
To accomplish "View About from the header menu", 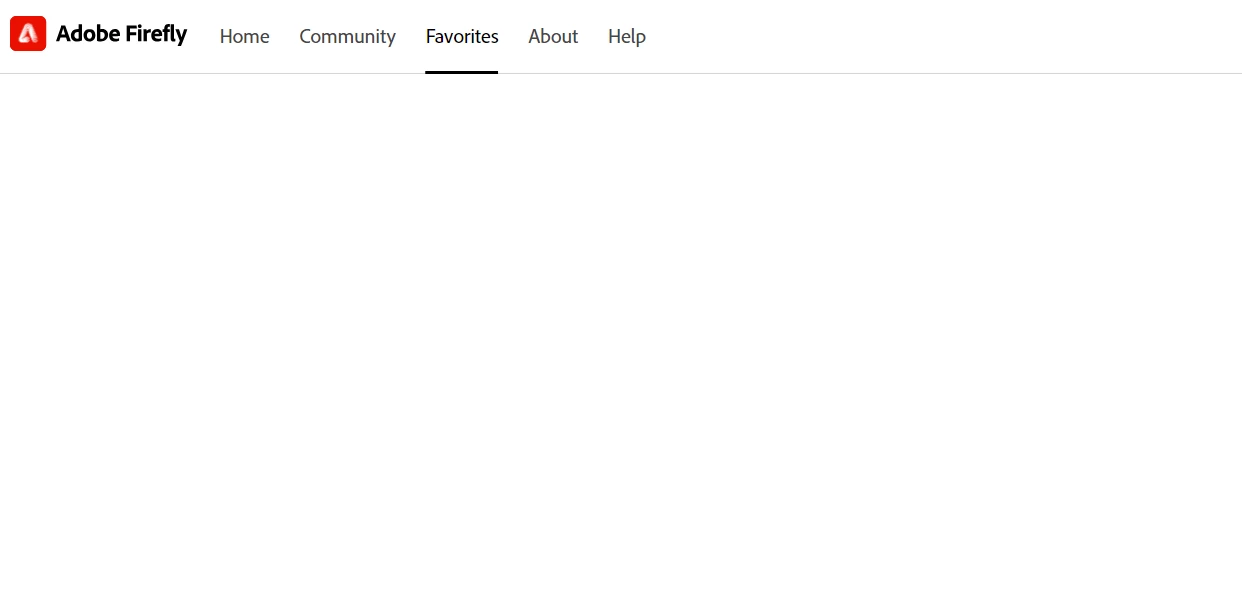I will [x=553, y=36].
